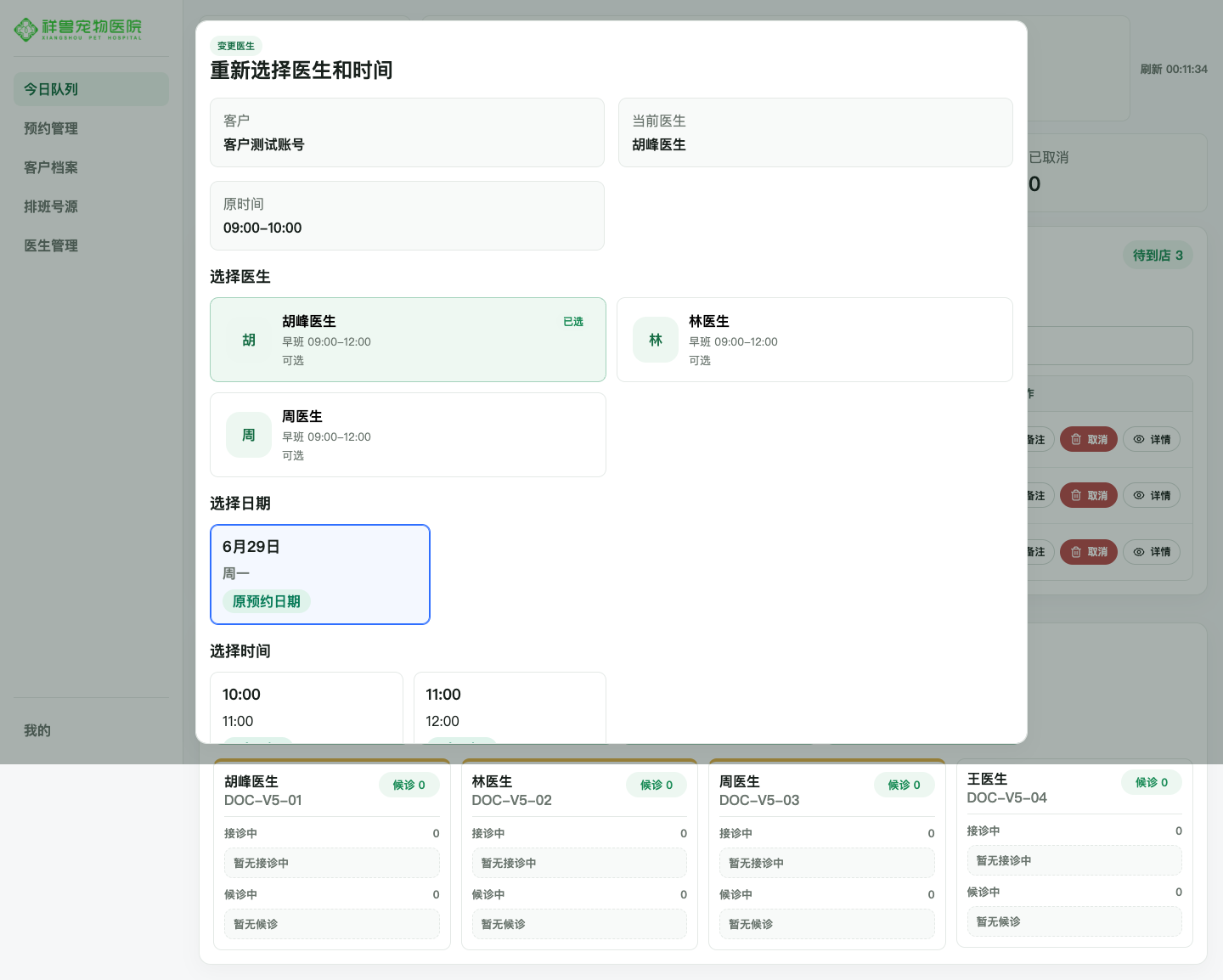
Task: Click 候诊 0 badge on 周医生 card
Action: click(905, 785)
